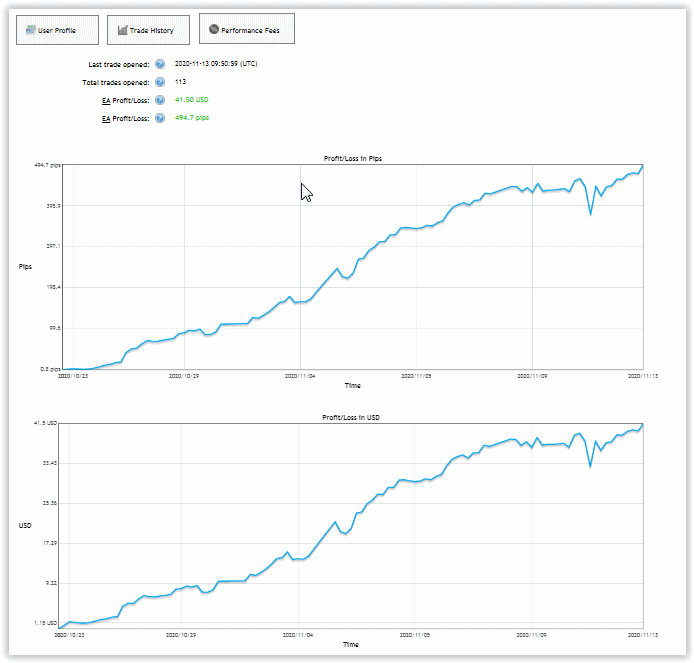The height and width of the screenshot is (663, 694).
Task: Click the 41.5 USD axis label
Action: [46, 423]
